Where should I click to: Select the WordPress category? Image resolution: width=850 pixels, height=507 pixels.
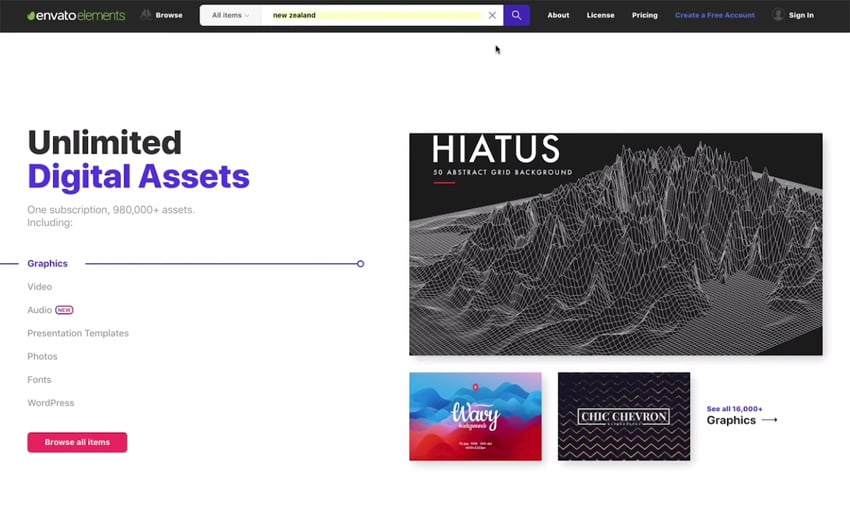click(50, 403)
